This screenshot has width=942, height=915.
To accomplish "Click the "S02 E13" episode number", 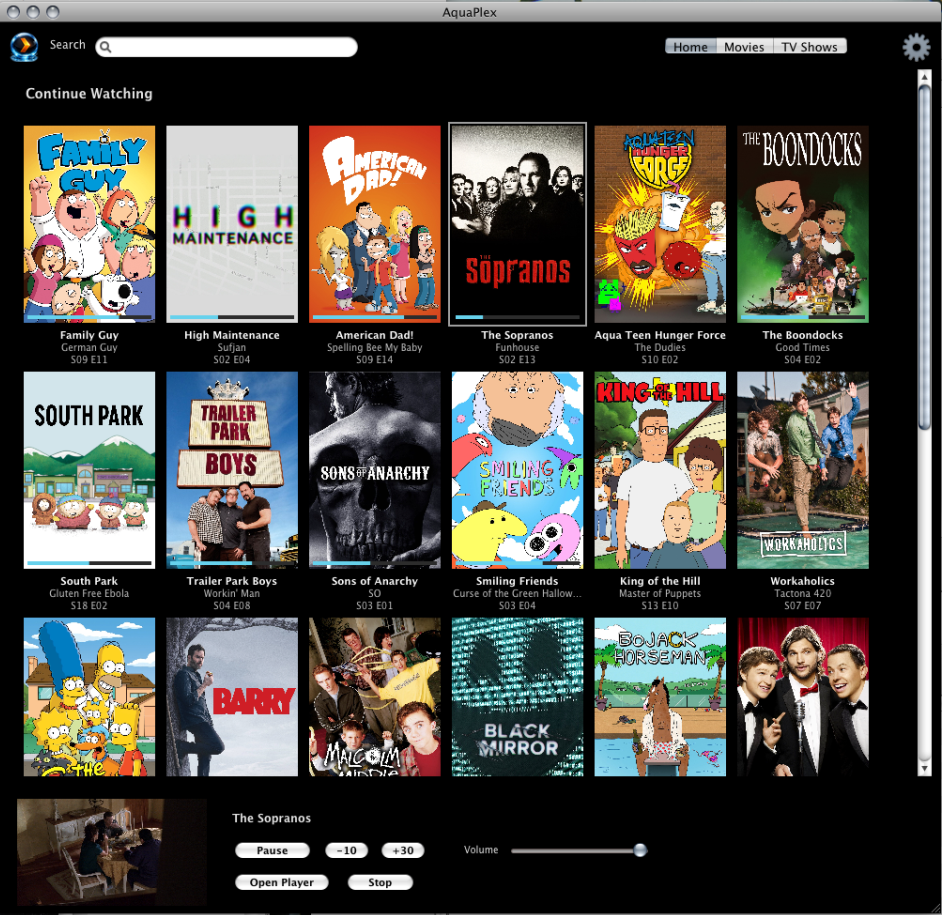I will [x=517, y=359].
